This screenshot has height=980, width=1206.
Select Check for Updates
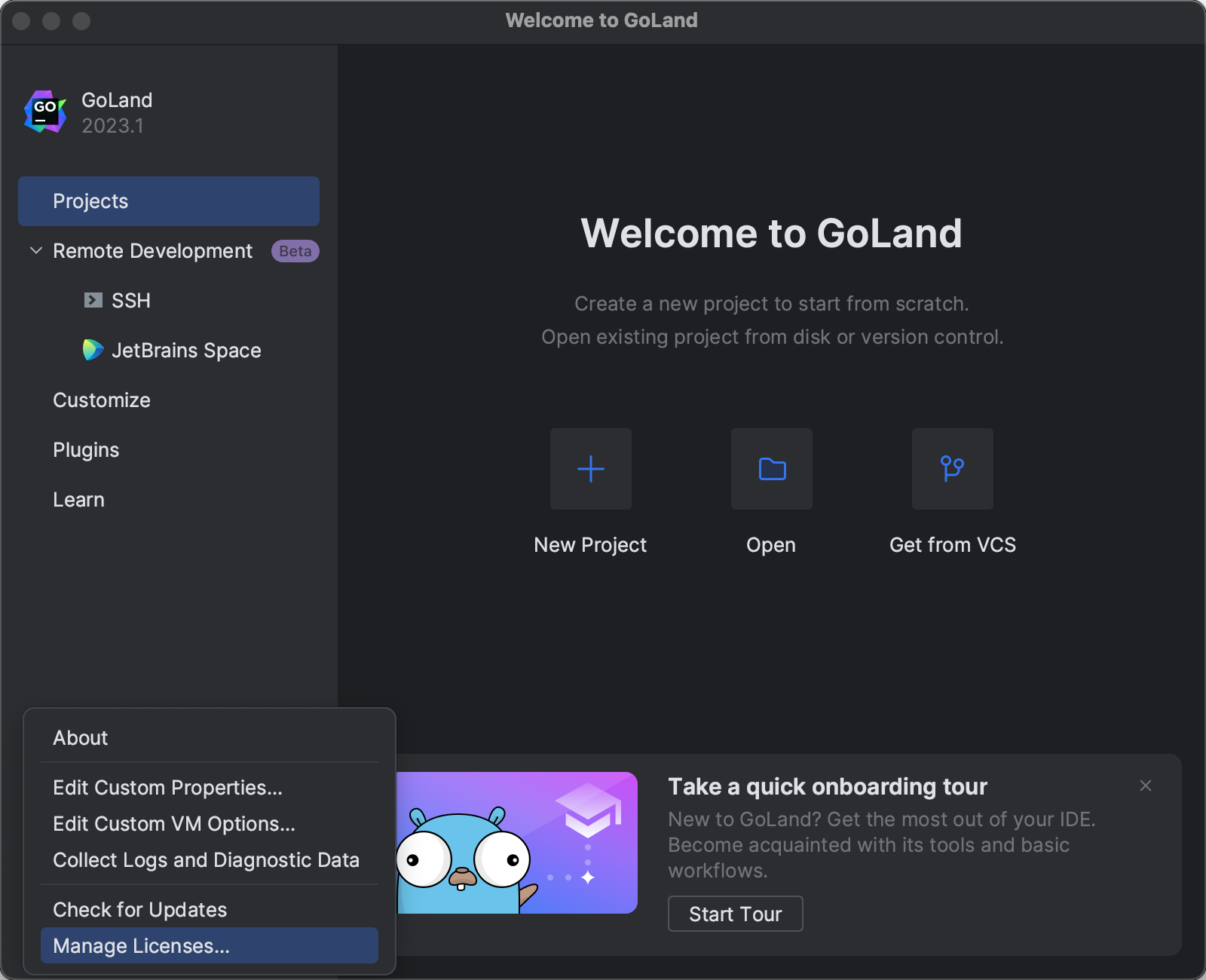(139, 909)
